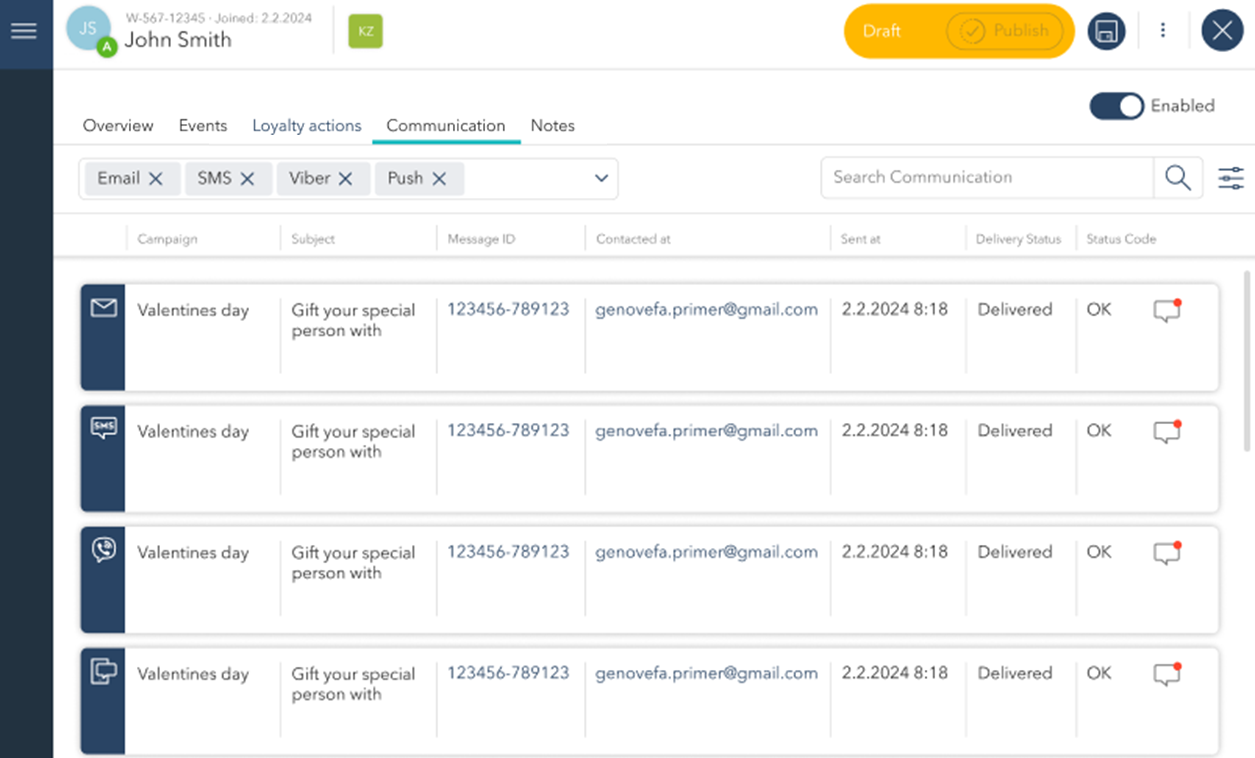Click the SMS channel icon on second row
The height and width of the screenshot is (758, 1255).
(x=103, y=429)
